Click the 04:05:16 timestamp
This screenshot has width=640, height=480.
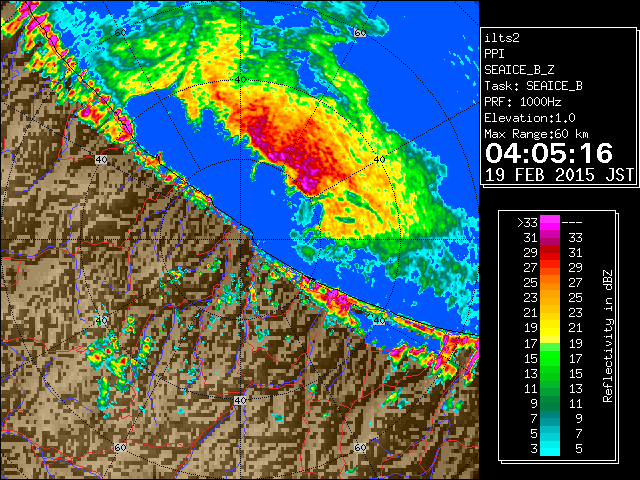(x=549, y=153)
